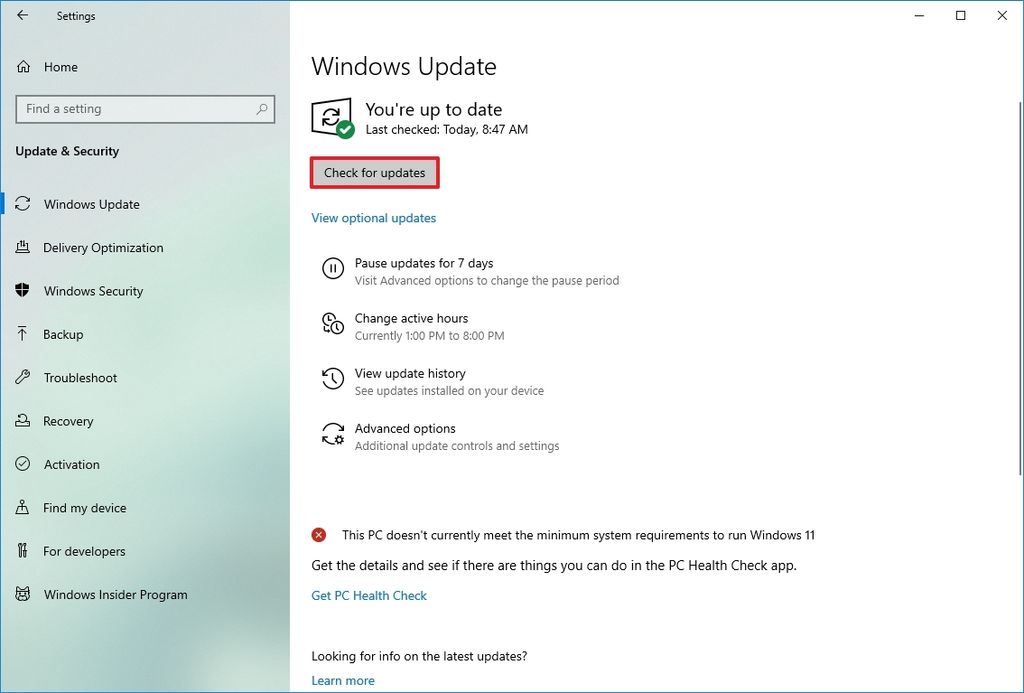Viewport: 1024px width, 693px height.
Task: Click the View optional updates link
Action: click(x=373, y=218)
